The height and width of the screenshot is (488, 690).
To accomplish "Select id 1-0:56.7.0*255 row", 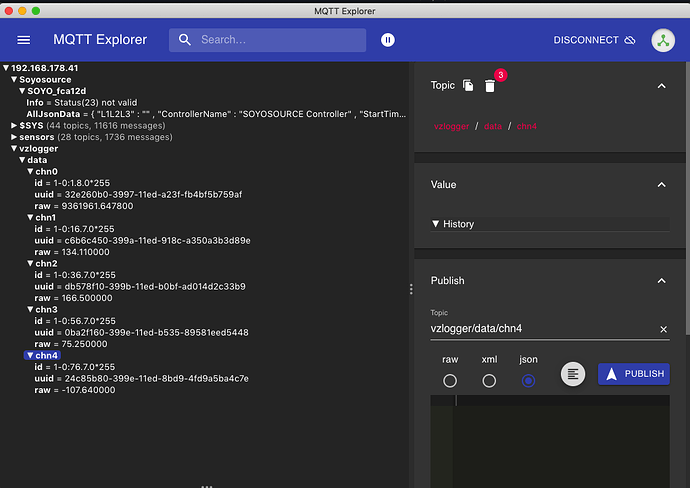I will (75, 321).
